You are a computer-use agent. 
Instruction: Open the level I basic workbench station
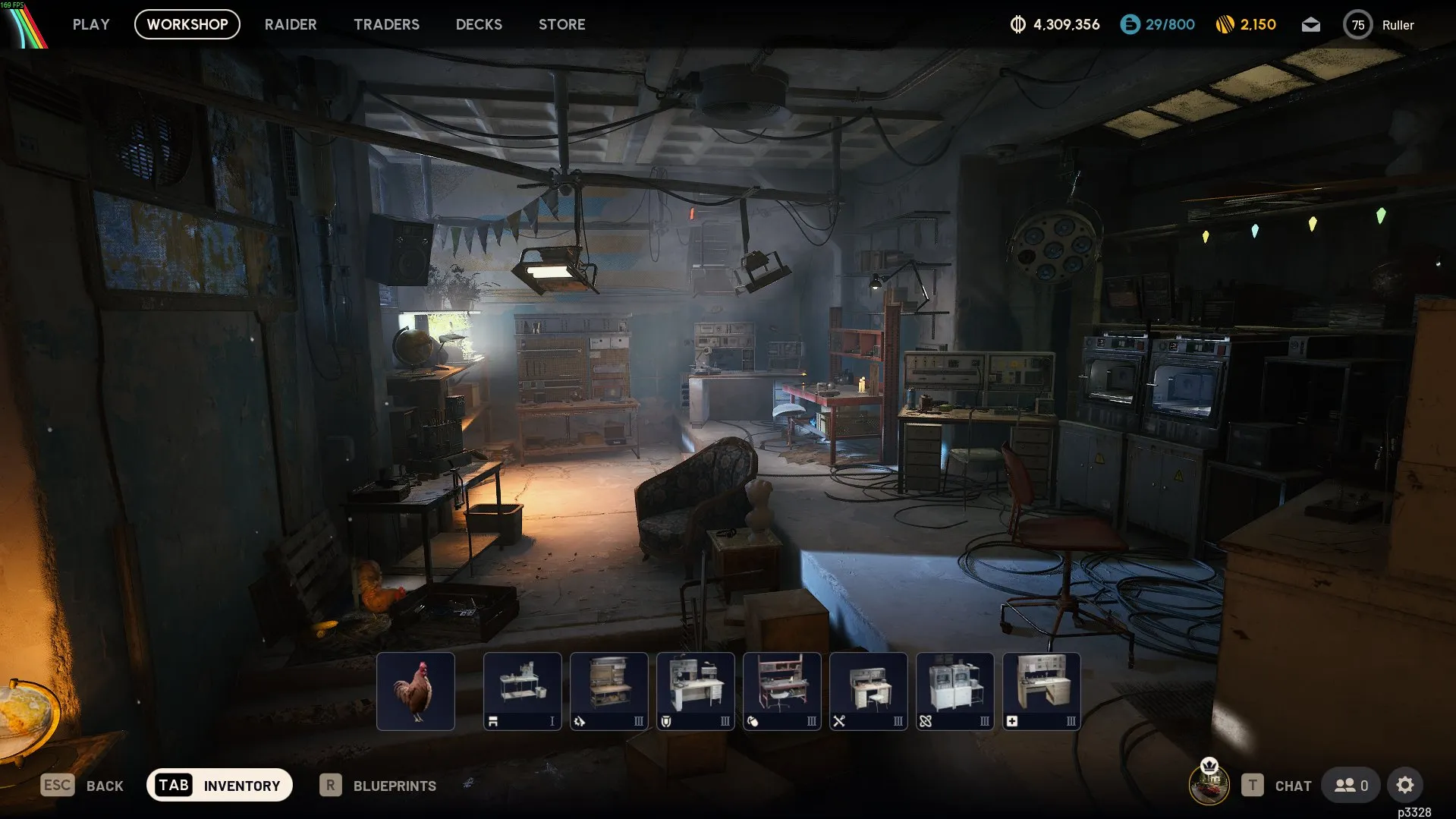[522, 691]
